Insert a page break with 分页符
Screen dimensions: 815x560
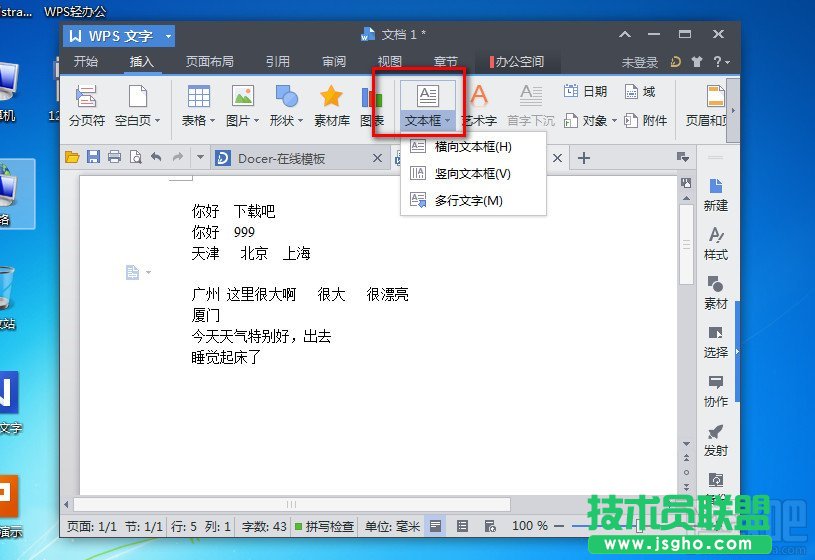click(86, 106)
